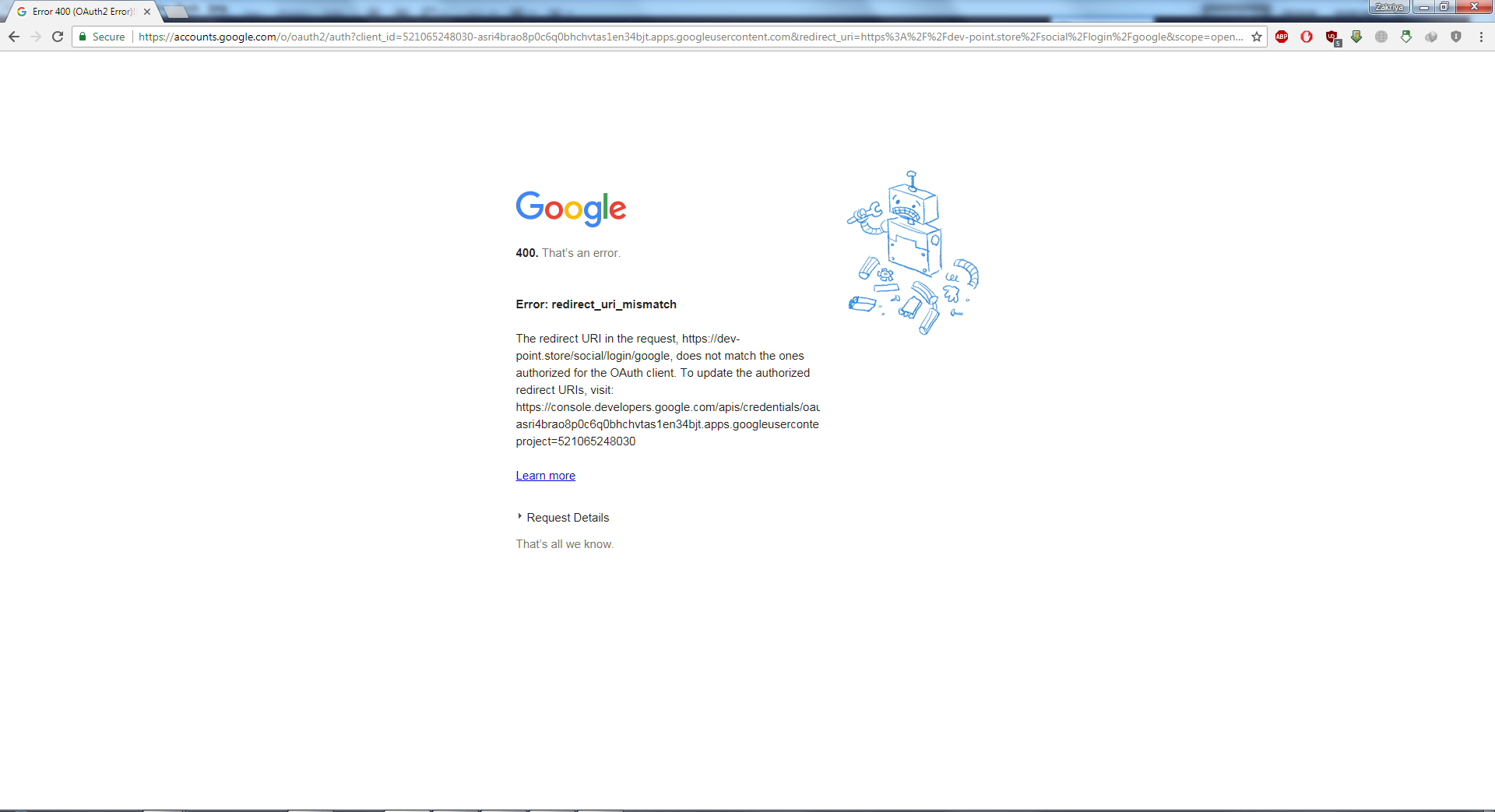Close the Error 400 tab
The height and width of the screenshot is (812, 1495).
click(x=147, y=12)
